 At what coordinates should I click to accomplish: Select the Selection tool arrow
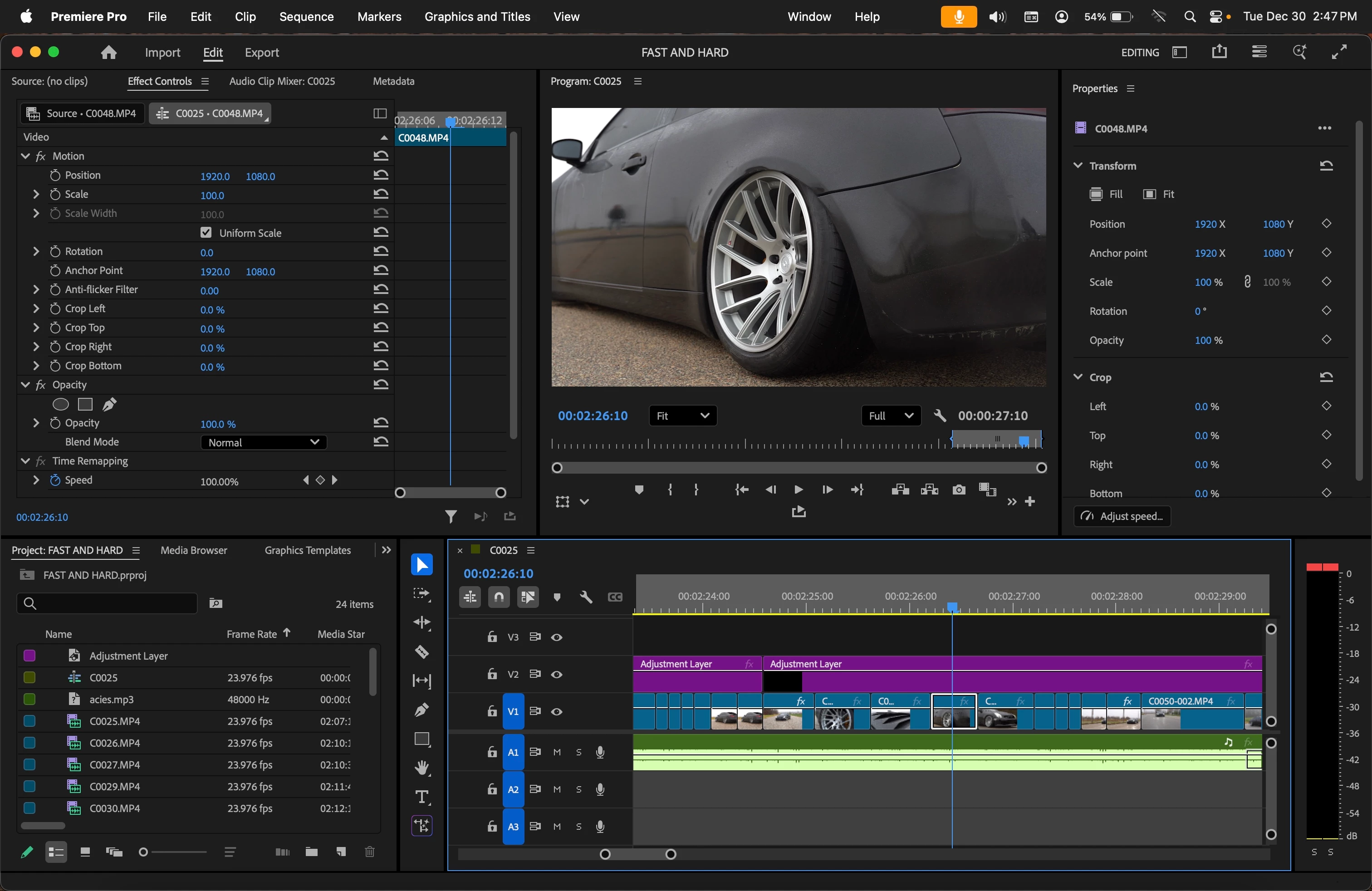coord(421,565)
